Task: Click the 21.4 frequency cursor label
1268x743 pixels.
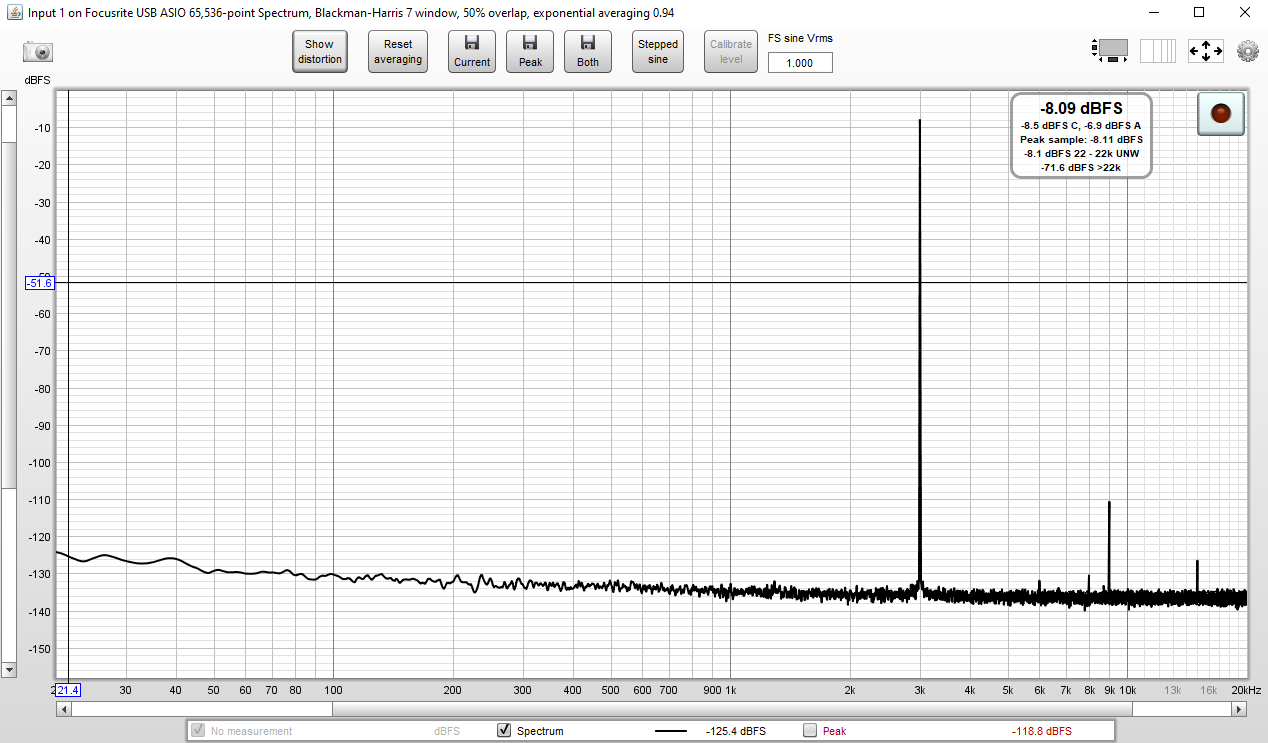Action: pyautogui.click(x=68, y=690)
